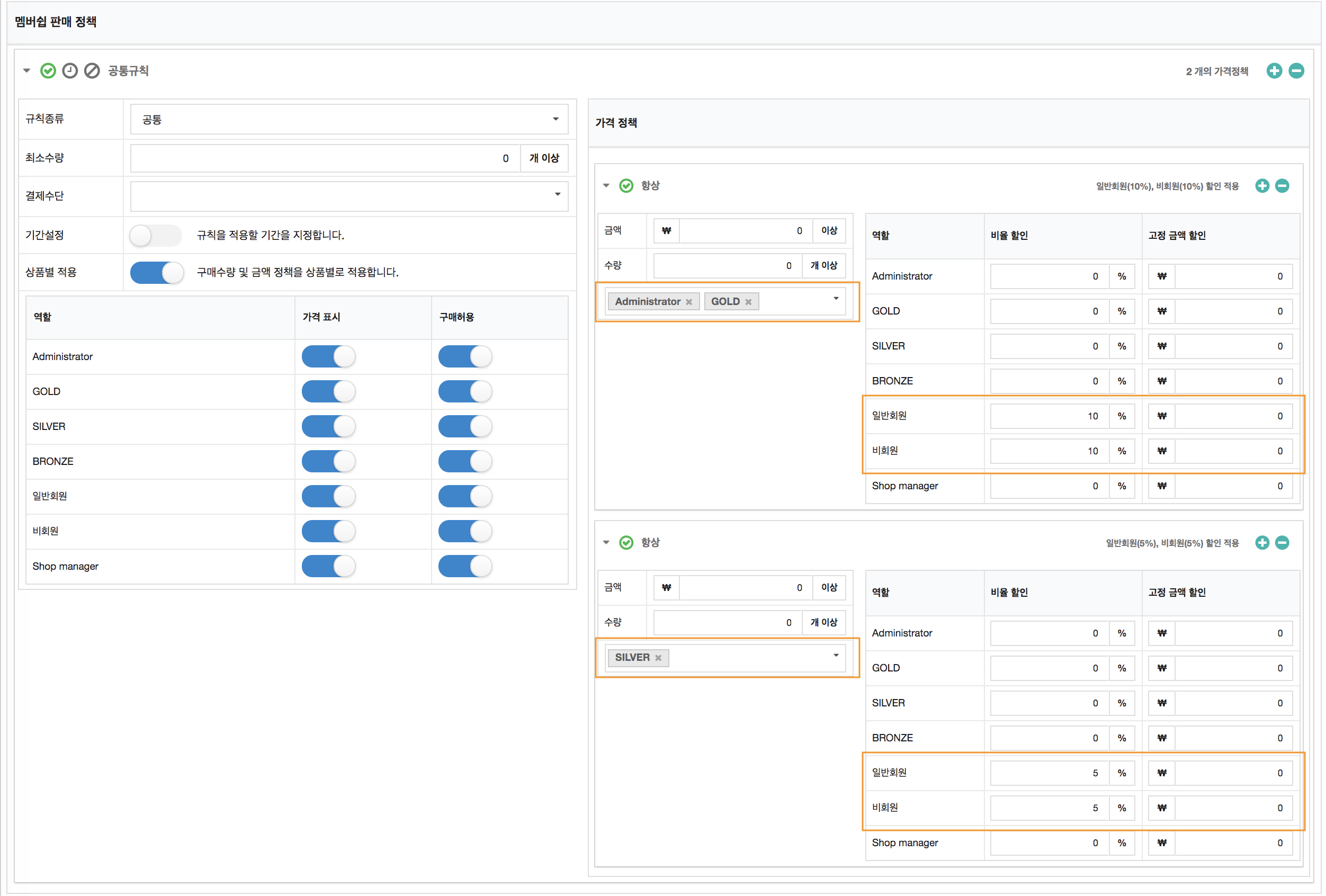Open the role selector containing SILVER

[x=725, y=658]
